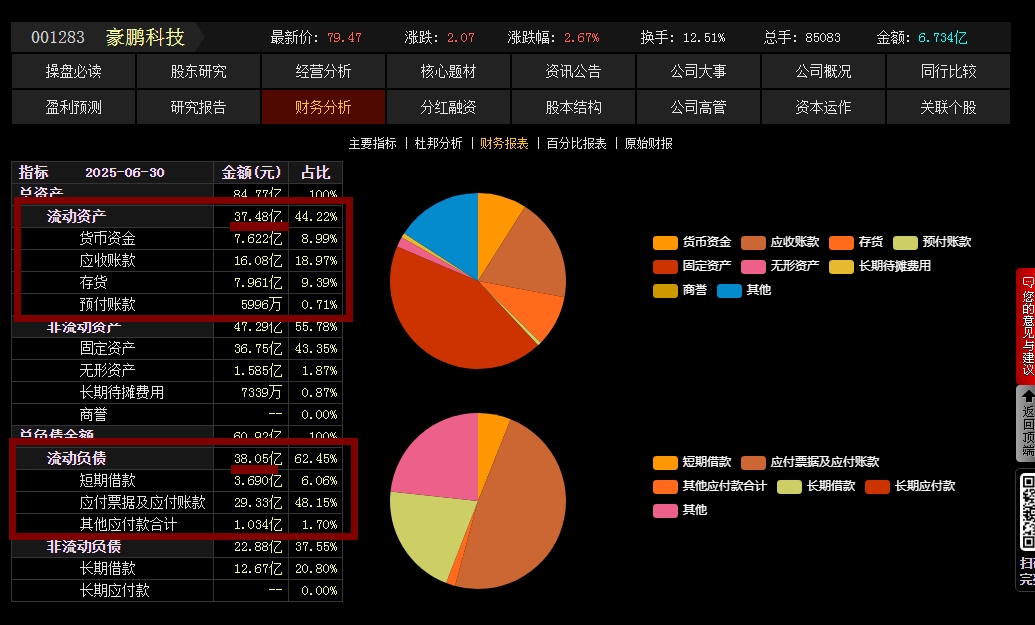
Task: Go to 原始财报 sub-section
Action: coord(648,143)
